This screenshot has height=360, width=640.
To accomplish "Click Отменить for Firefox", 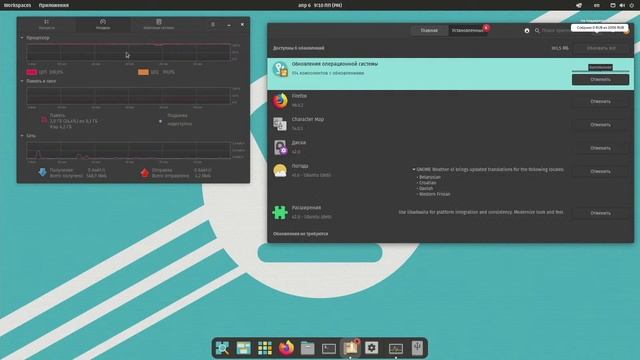I will (x=600, y=101).
